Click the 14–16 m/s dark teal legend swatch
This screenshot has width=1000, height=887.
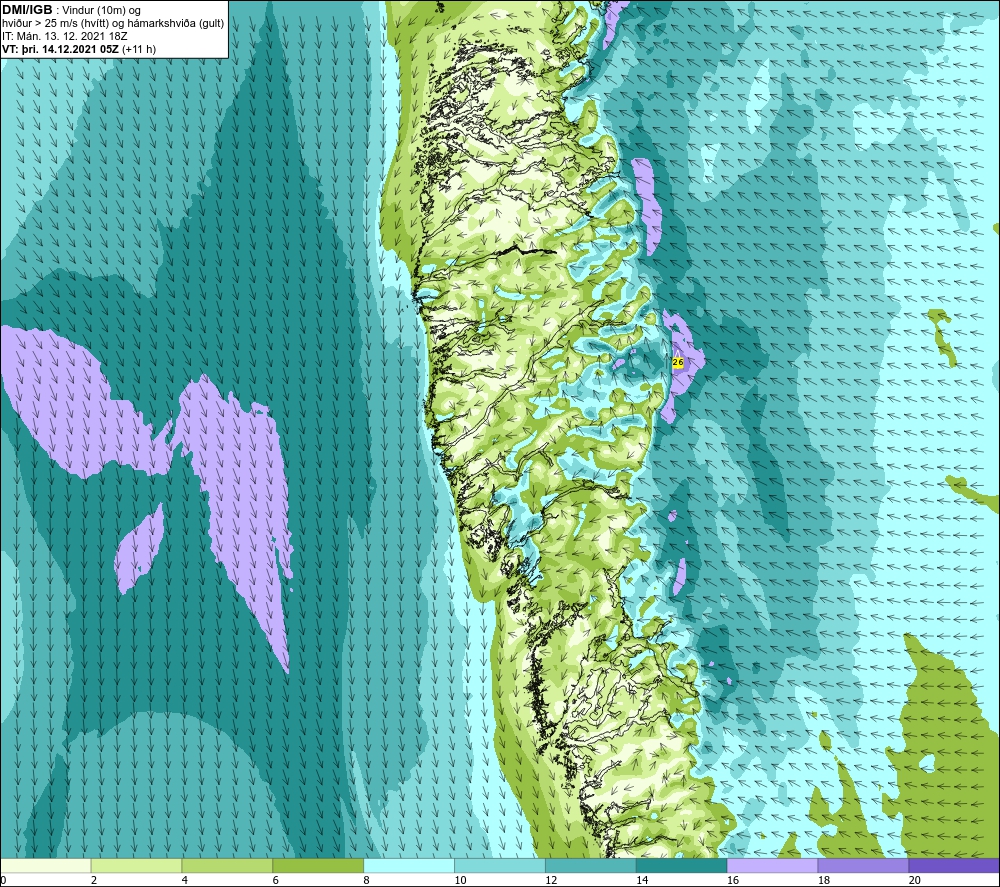[681, 866]
